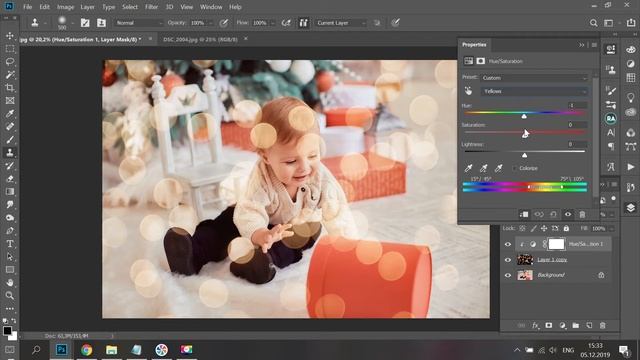This screenshot has height=360, width=640.
Task: Select the Hand tool
Action: [x=10, y=282]
